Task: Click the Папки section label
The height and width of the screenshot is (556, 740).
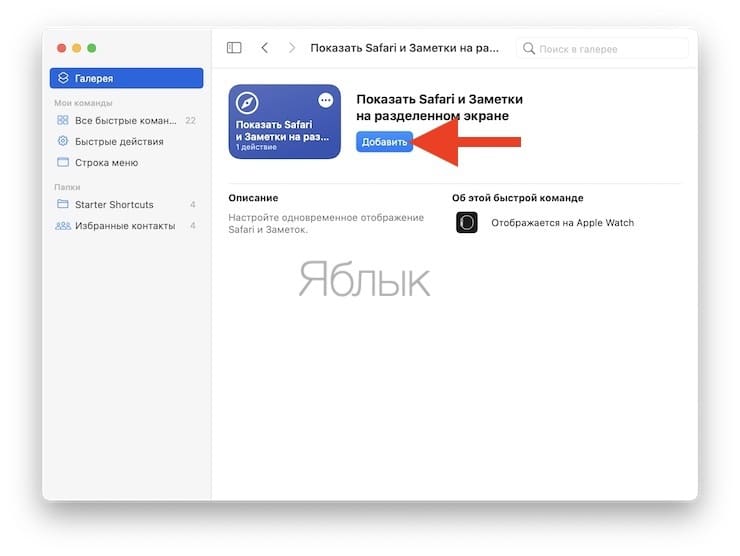Action: point(67,187)
